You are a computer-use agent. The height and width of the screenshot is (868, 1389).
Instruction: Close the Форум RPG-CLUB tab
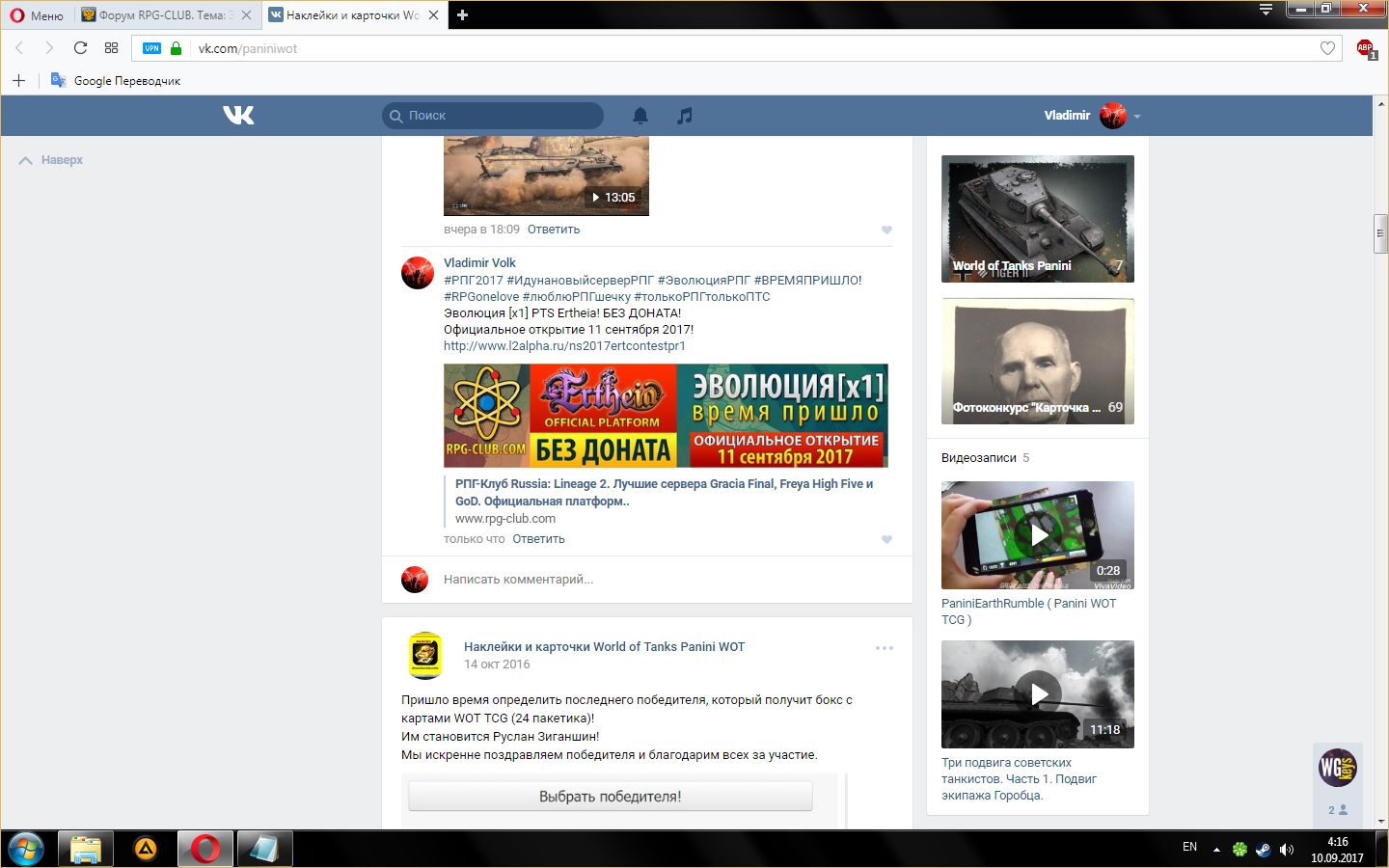247,15
